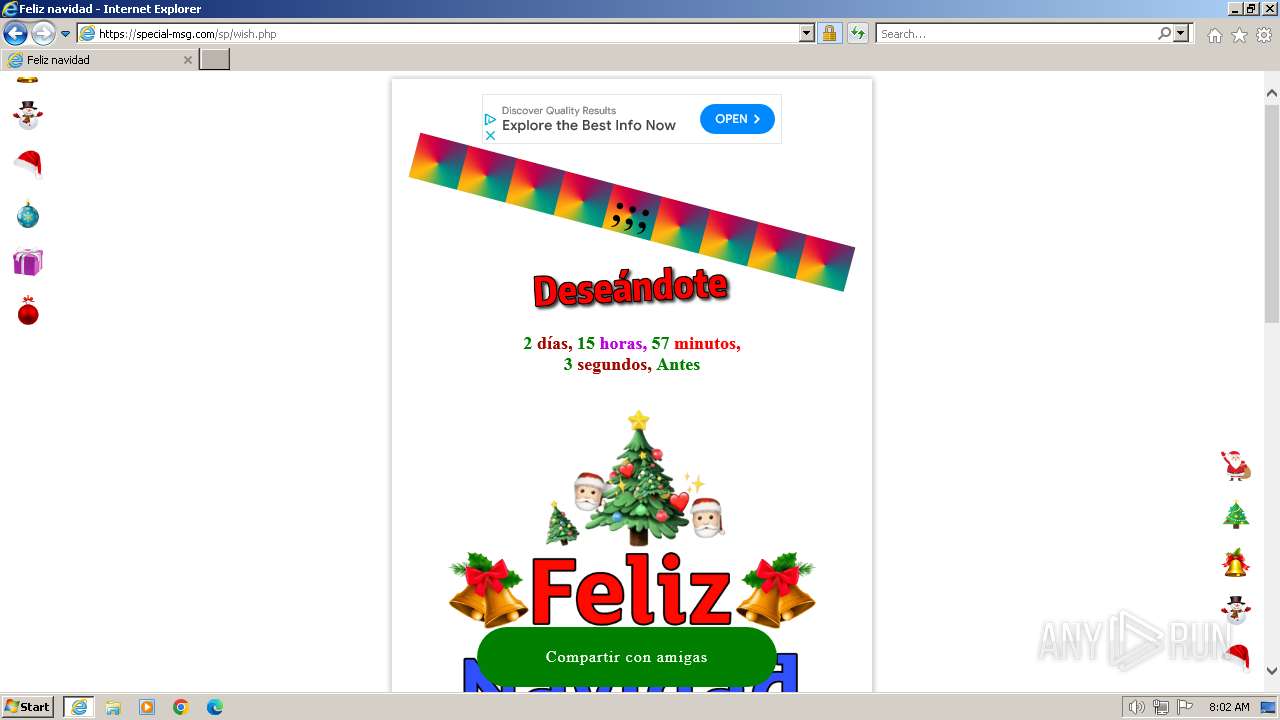Screen dimensions: 1280x720
Task: Open File Explorer from taskbar
Action: pyautogui.click(x=113, y=707)
